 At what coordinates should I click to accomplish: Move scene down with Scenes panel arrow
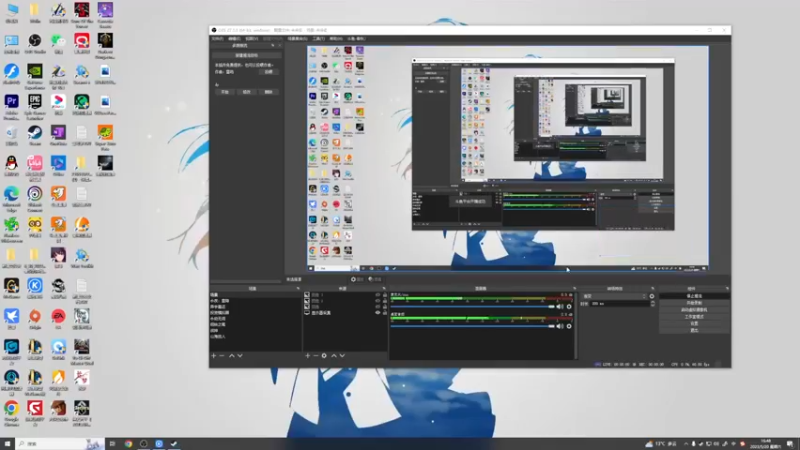[240, 356]
